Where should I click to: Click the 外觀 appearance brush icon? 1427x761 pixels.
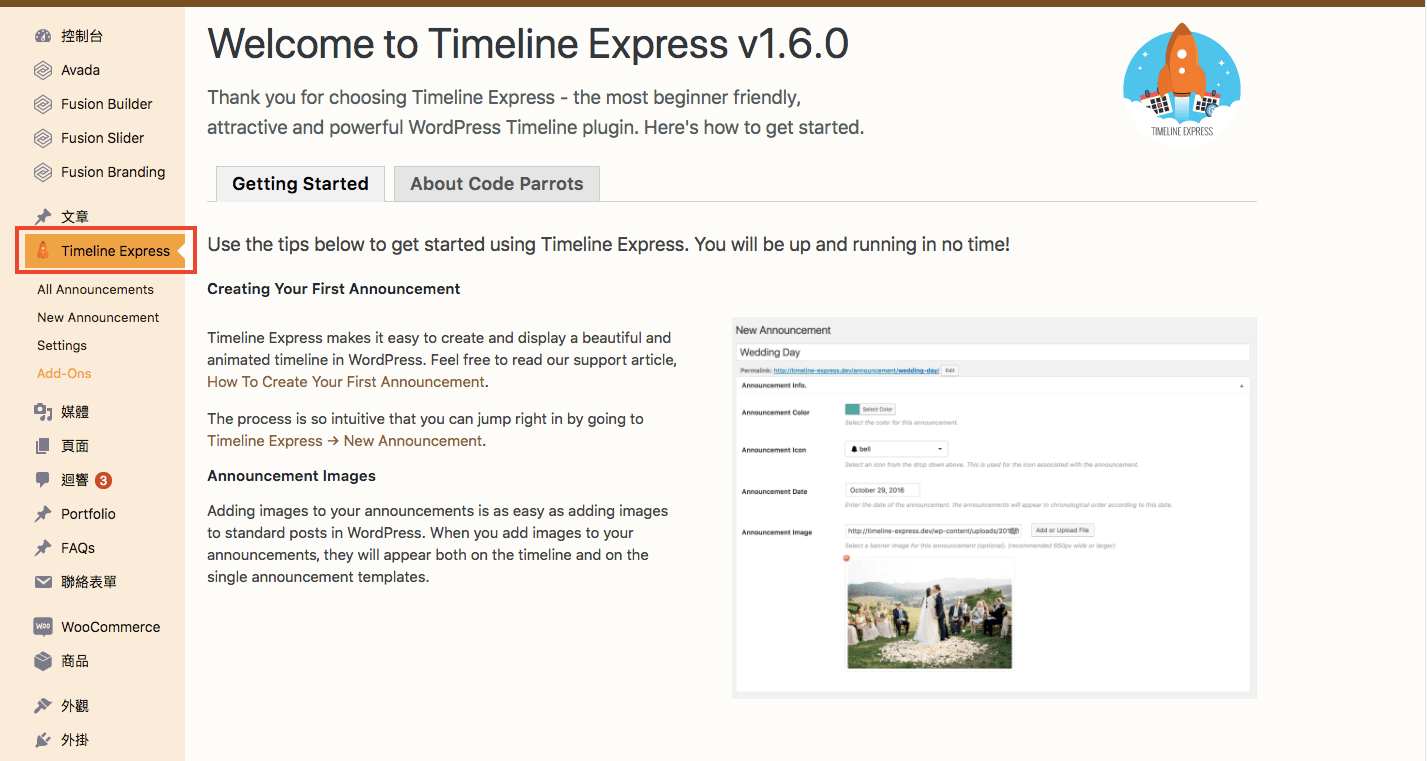[43, 706]
